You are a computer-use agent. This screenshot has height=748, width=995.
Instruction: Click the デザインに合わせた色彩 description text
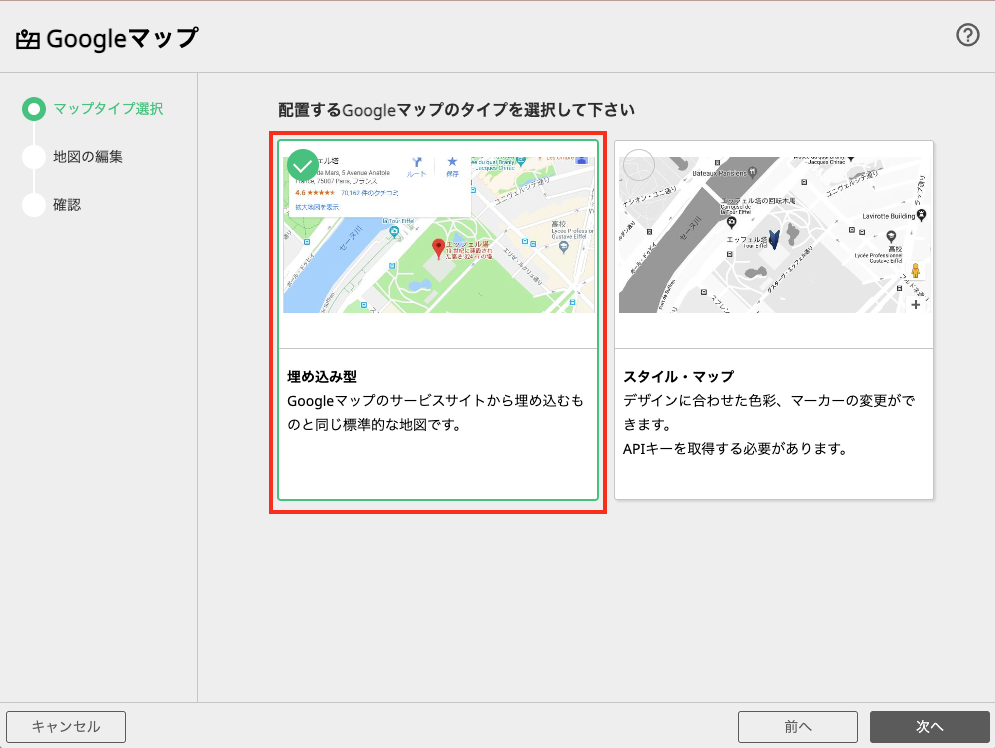click(769, 412)
